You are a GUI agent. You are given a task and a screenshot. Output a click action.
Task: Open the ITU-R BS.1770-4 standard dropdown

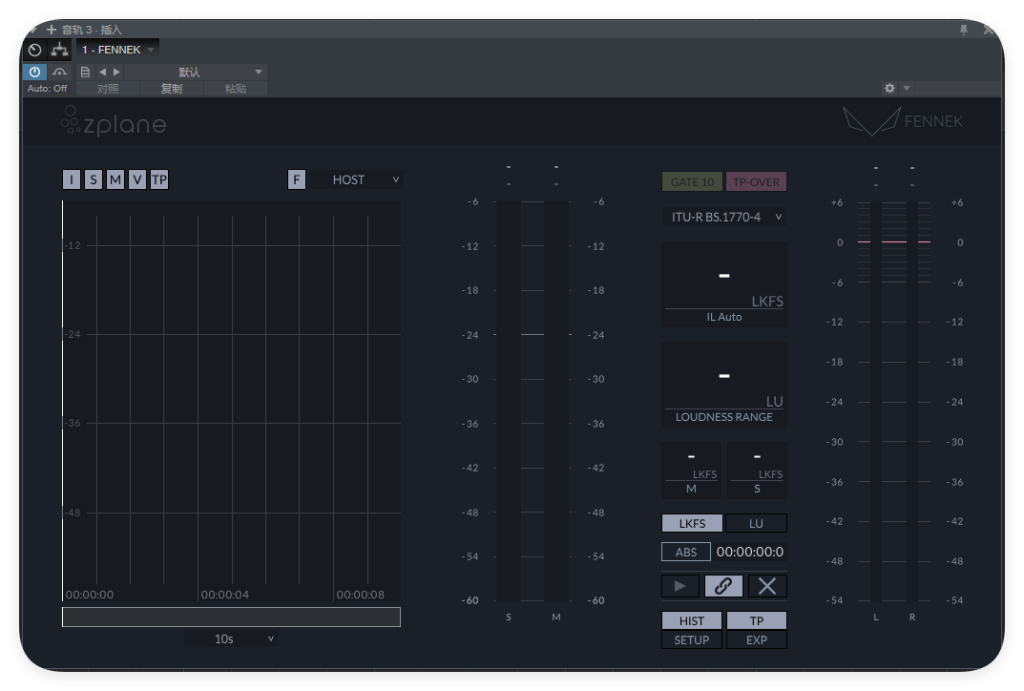point(724,217)
